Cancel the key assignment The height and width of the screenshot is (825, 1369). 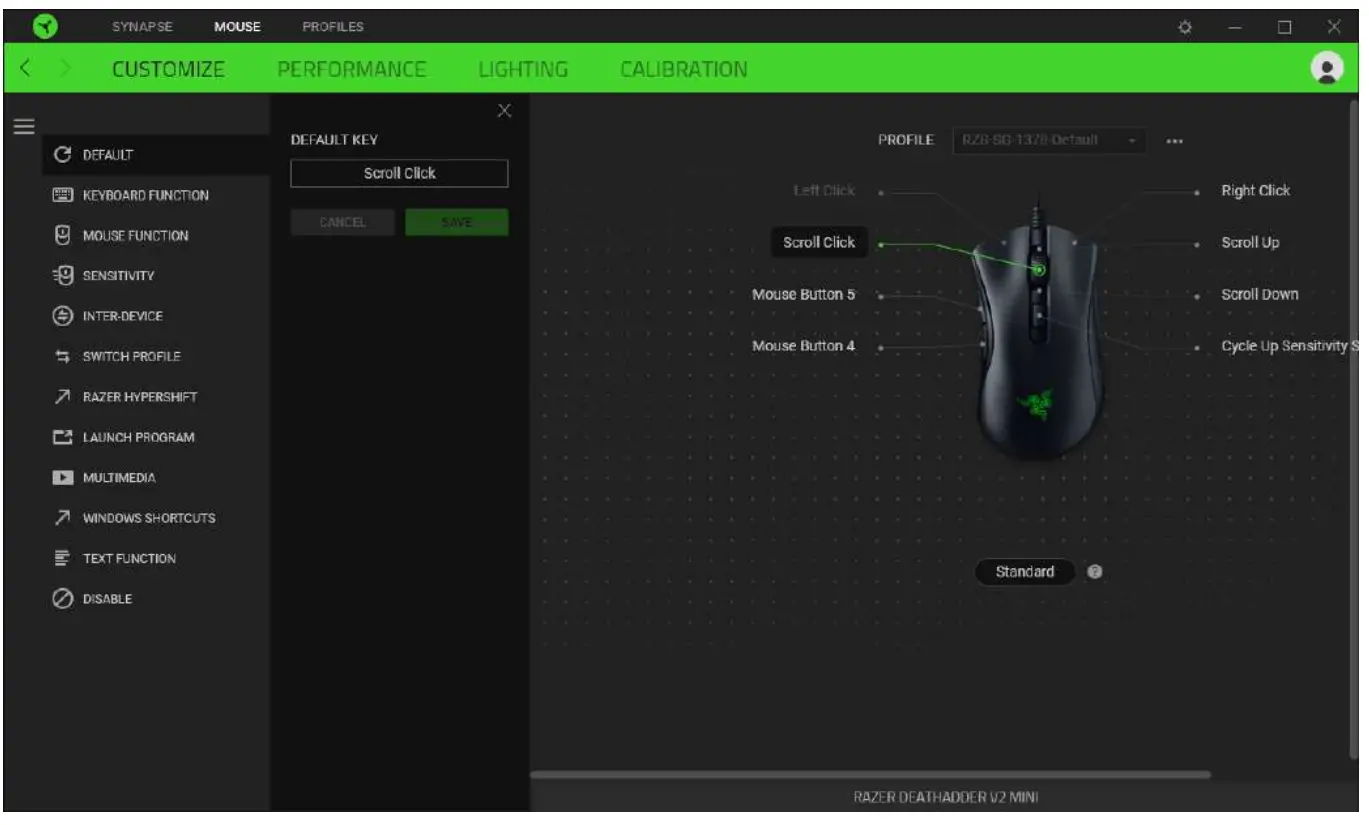pos(343,222)
